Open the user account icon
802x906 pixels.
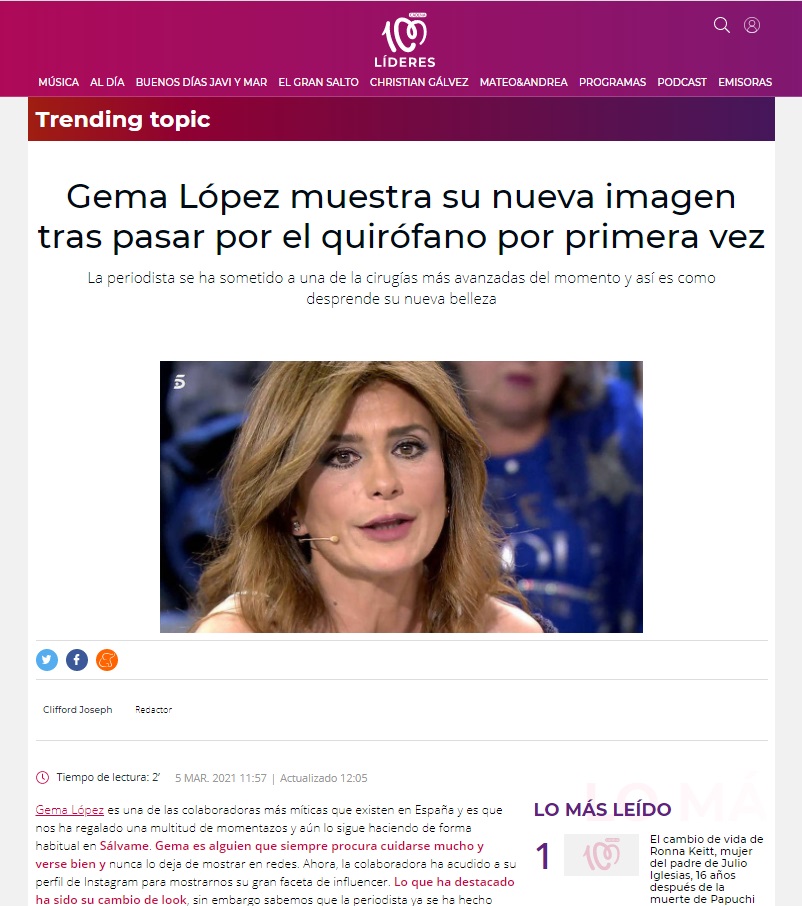(x=752, y=25)
